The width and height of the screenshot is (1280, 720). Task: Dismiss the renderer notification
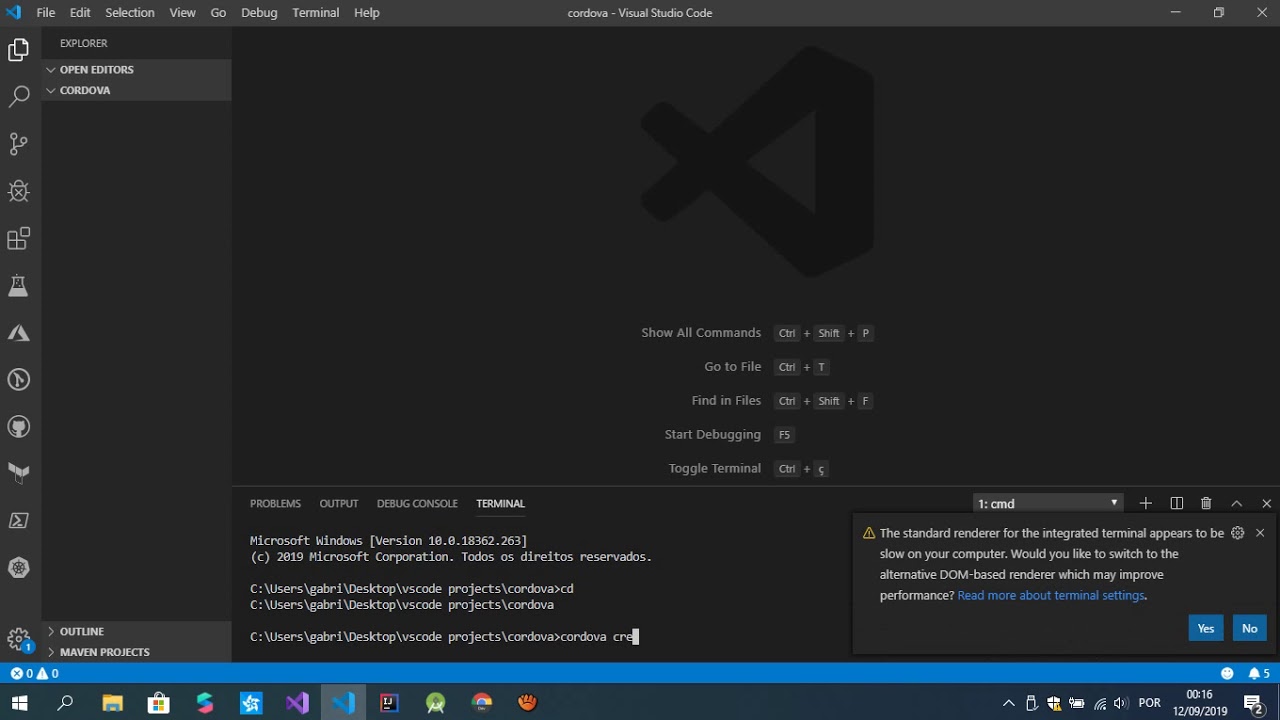1260,533
